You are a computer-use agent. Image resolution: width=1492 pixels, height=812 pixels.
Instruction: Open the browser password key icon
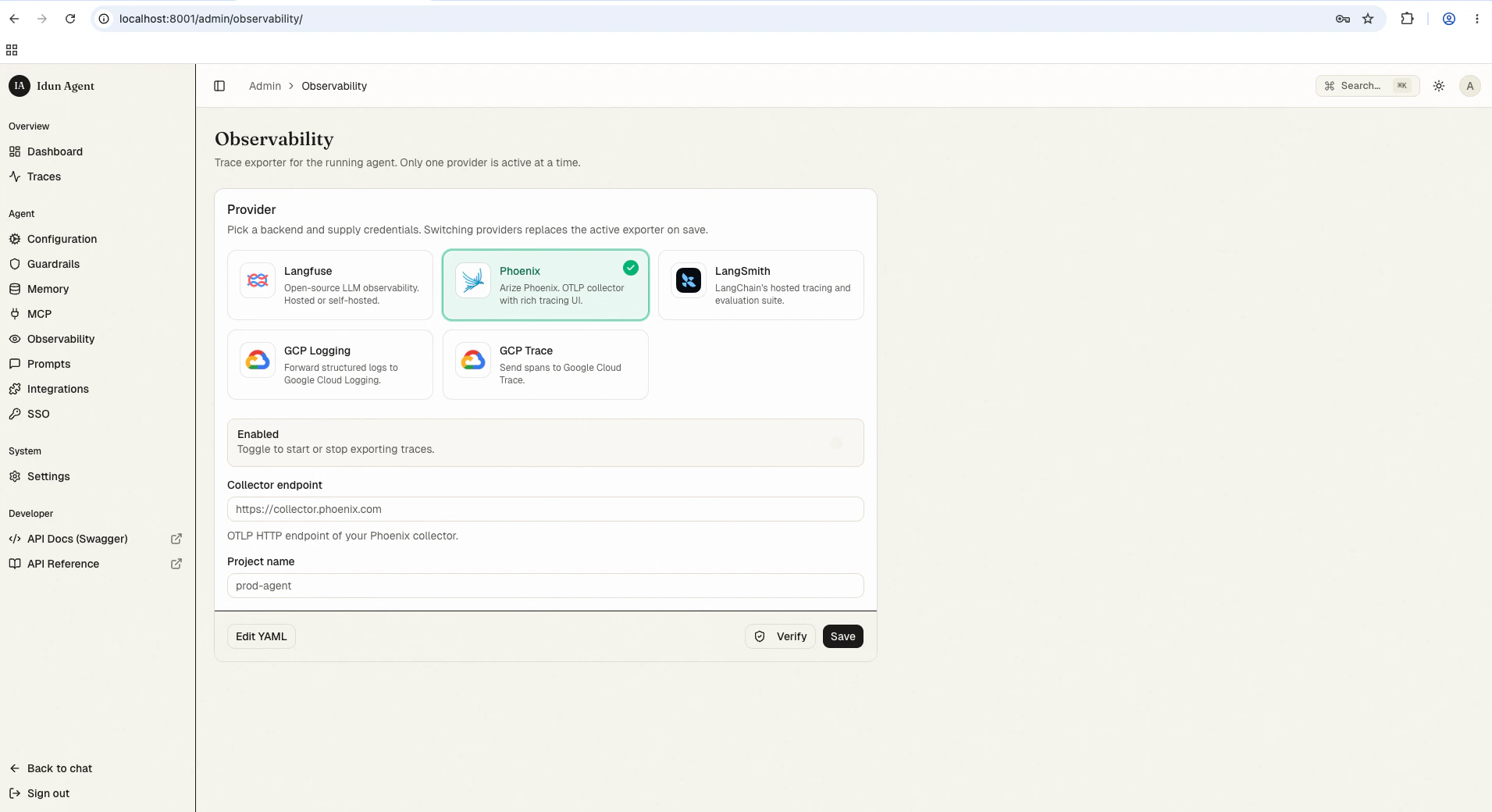pos(1343,19)
